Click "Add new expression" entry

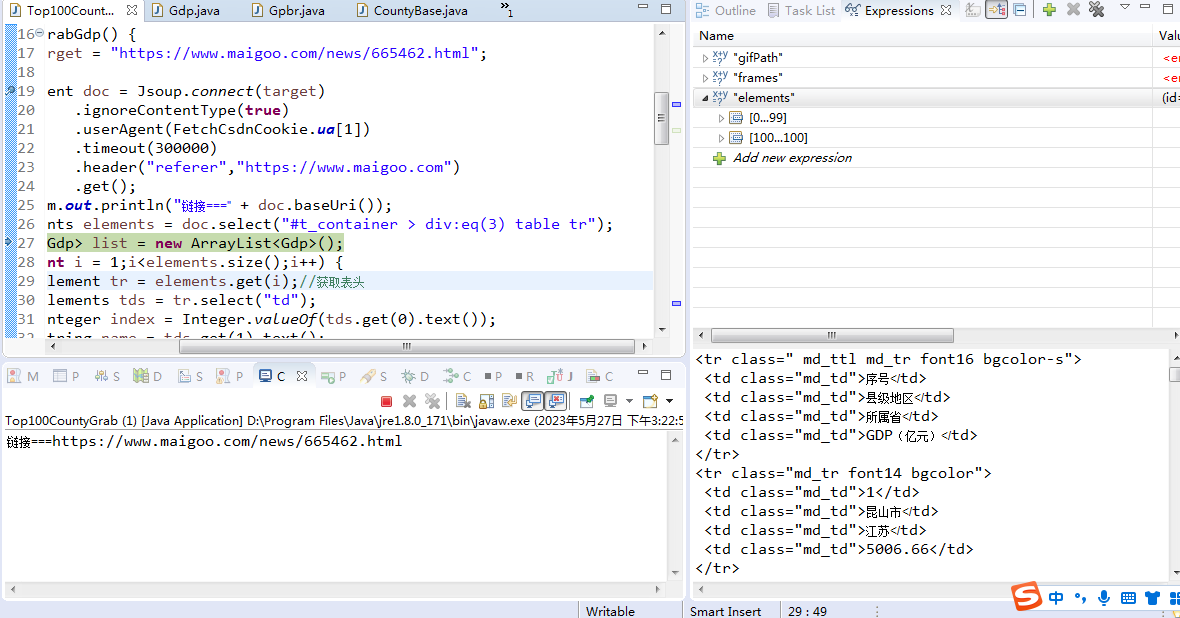coord(791,158)
